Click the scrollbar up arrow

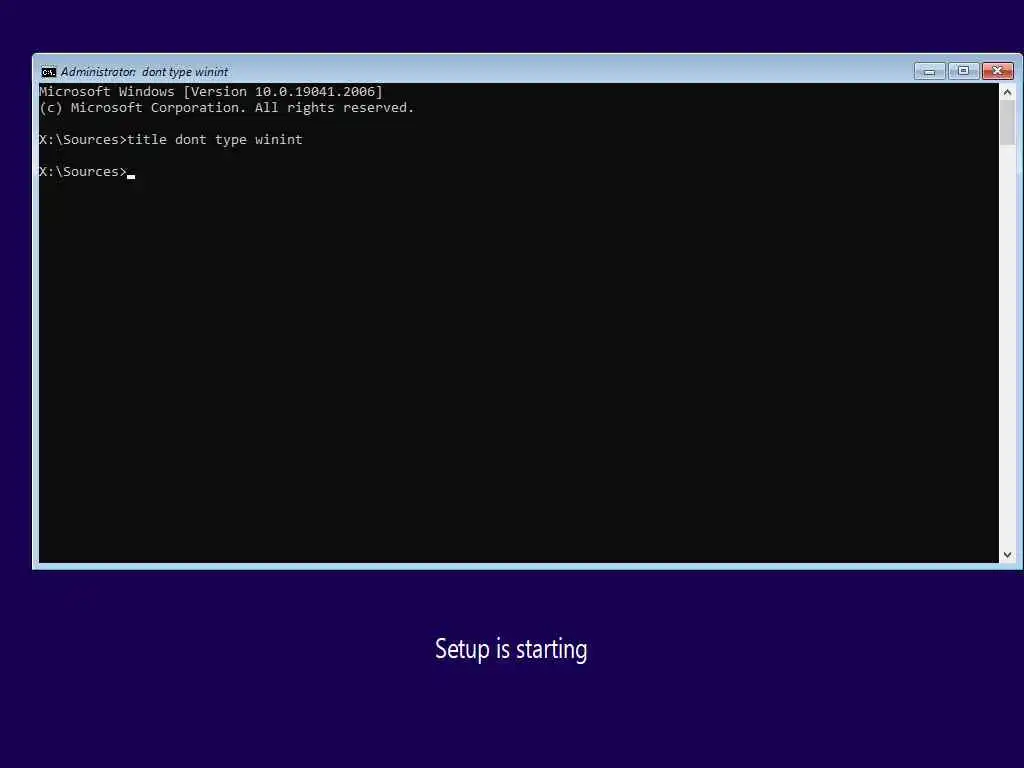tap(1007, 92)
